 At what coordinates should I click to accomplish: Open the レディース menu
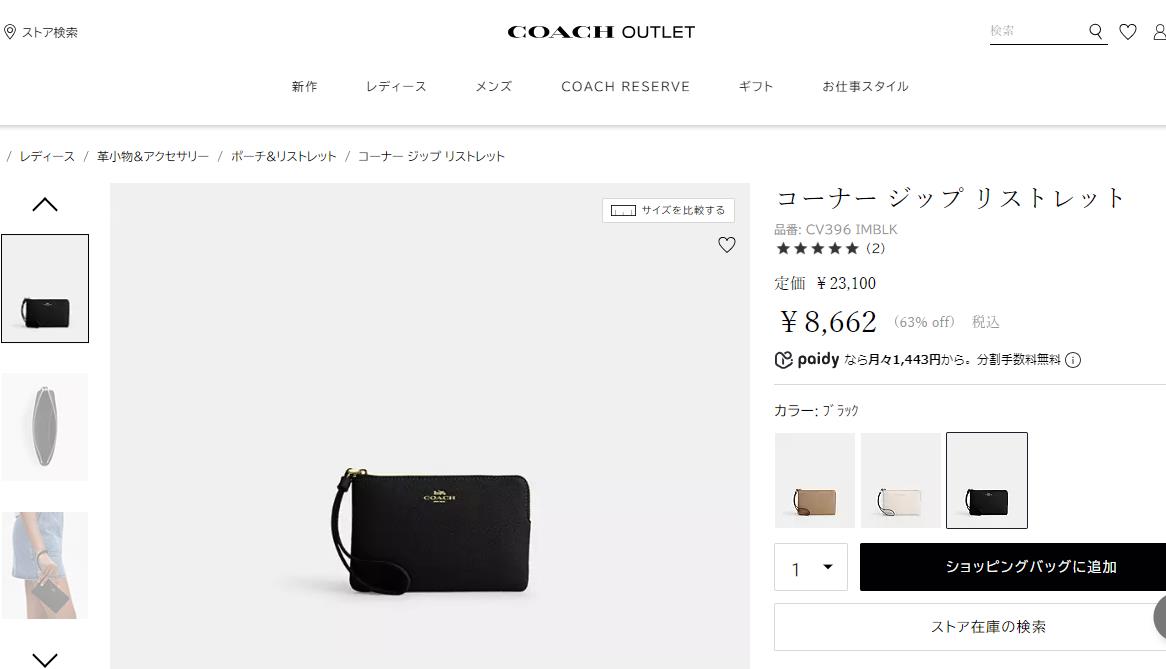pyautogui.click(x=396, y=86)
